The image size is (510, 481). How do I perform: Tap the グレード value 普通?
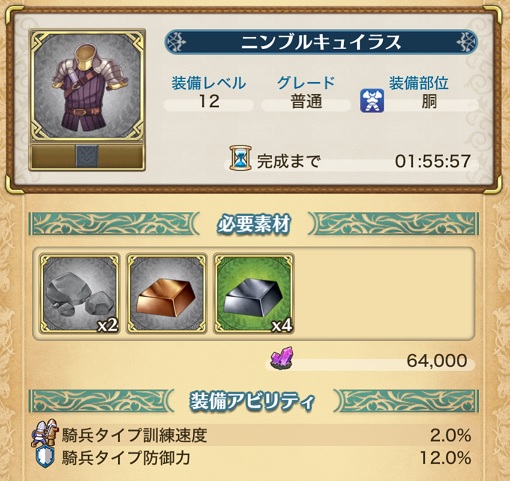click(x=306, y=102)
